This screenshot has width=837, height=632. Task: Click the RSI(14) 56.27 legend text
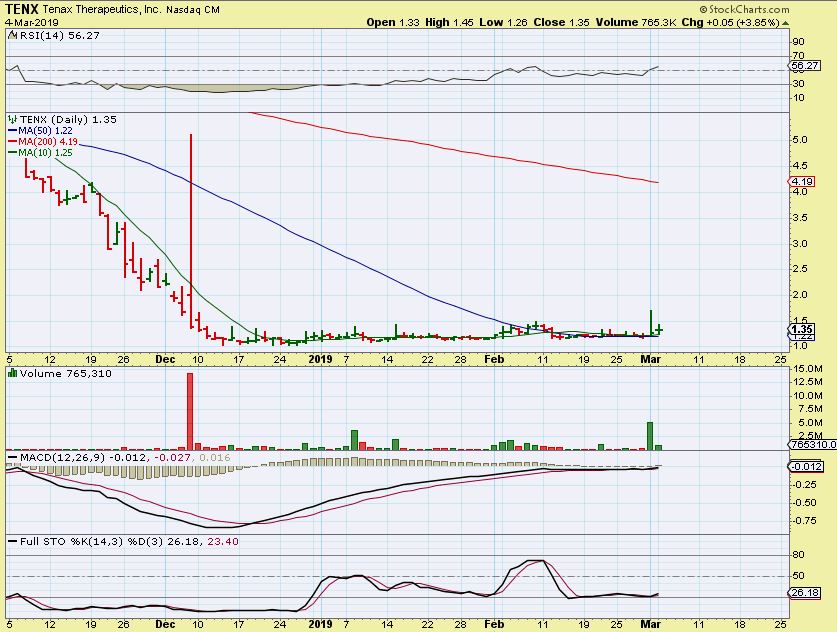(60, 35)
